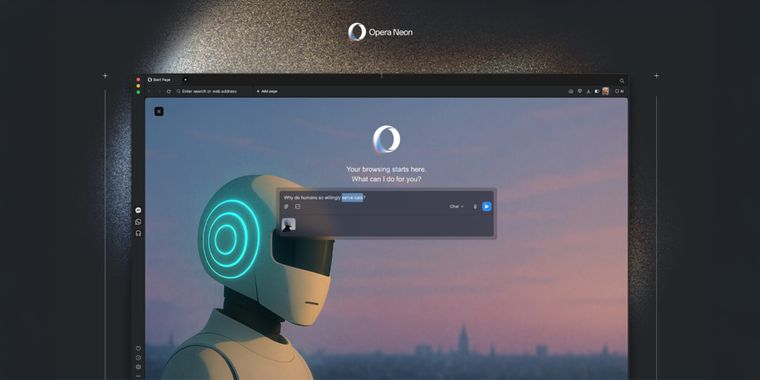Click the three-dots more icon at sidebar bottom
The width and height of the screenshot is (760, 380).
click(x=138, y=376)
